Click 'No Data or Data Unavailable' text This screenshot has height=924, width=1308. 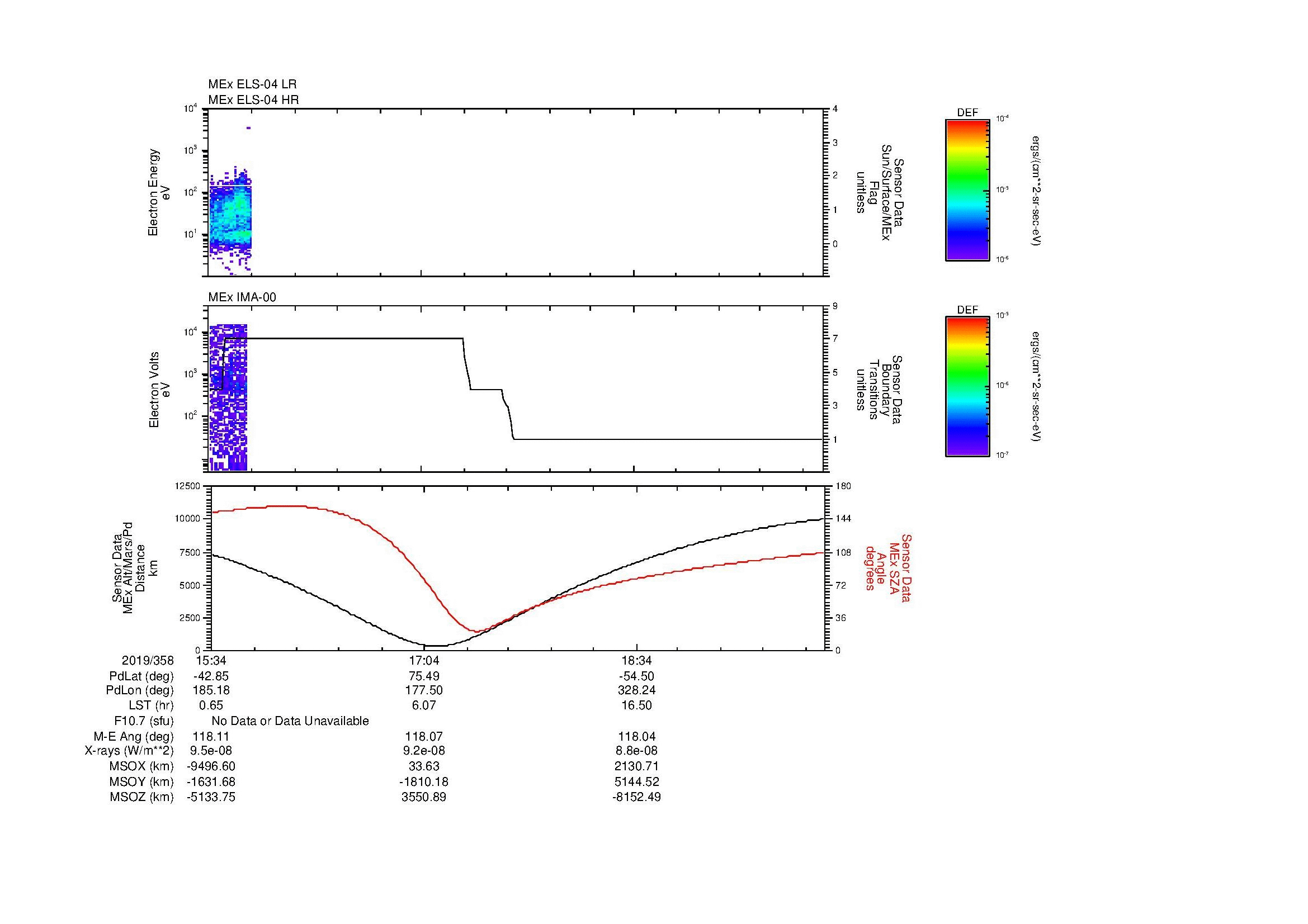[290, 721]
